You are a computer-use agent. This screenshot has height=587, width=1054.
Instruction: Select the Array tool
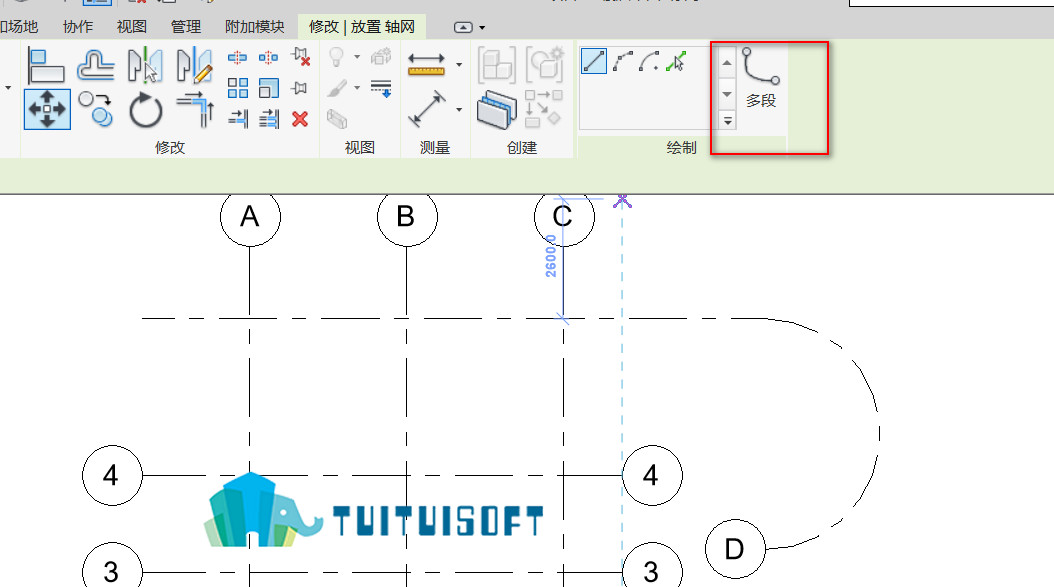pyautogui.click(x=237, y=88)
